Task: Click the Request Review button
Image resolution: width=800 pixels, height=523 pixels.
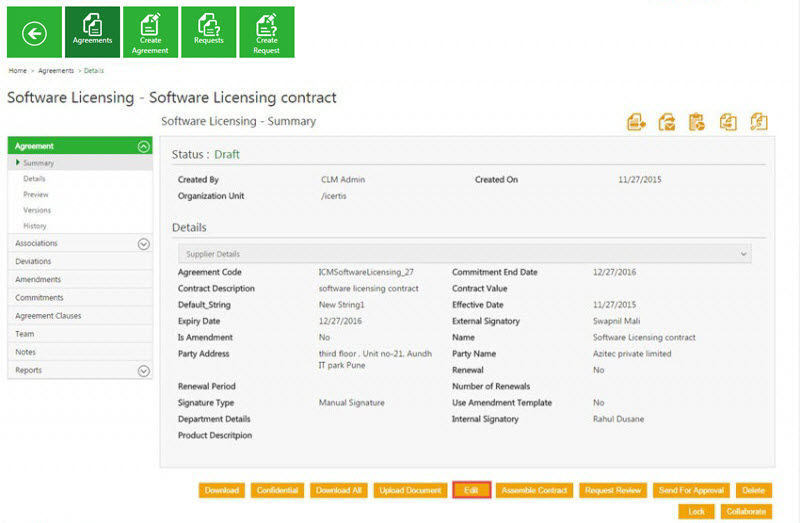Action: [613, 490]
